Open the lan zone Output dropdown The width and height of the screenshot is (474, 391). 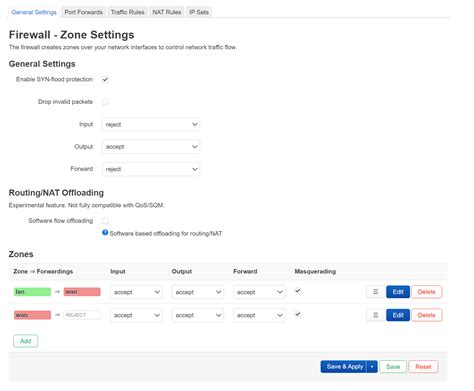tap(198, 292)
